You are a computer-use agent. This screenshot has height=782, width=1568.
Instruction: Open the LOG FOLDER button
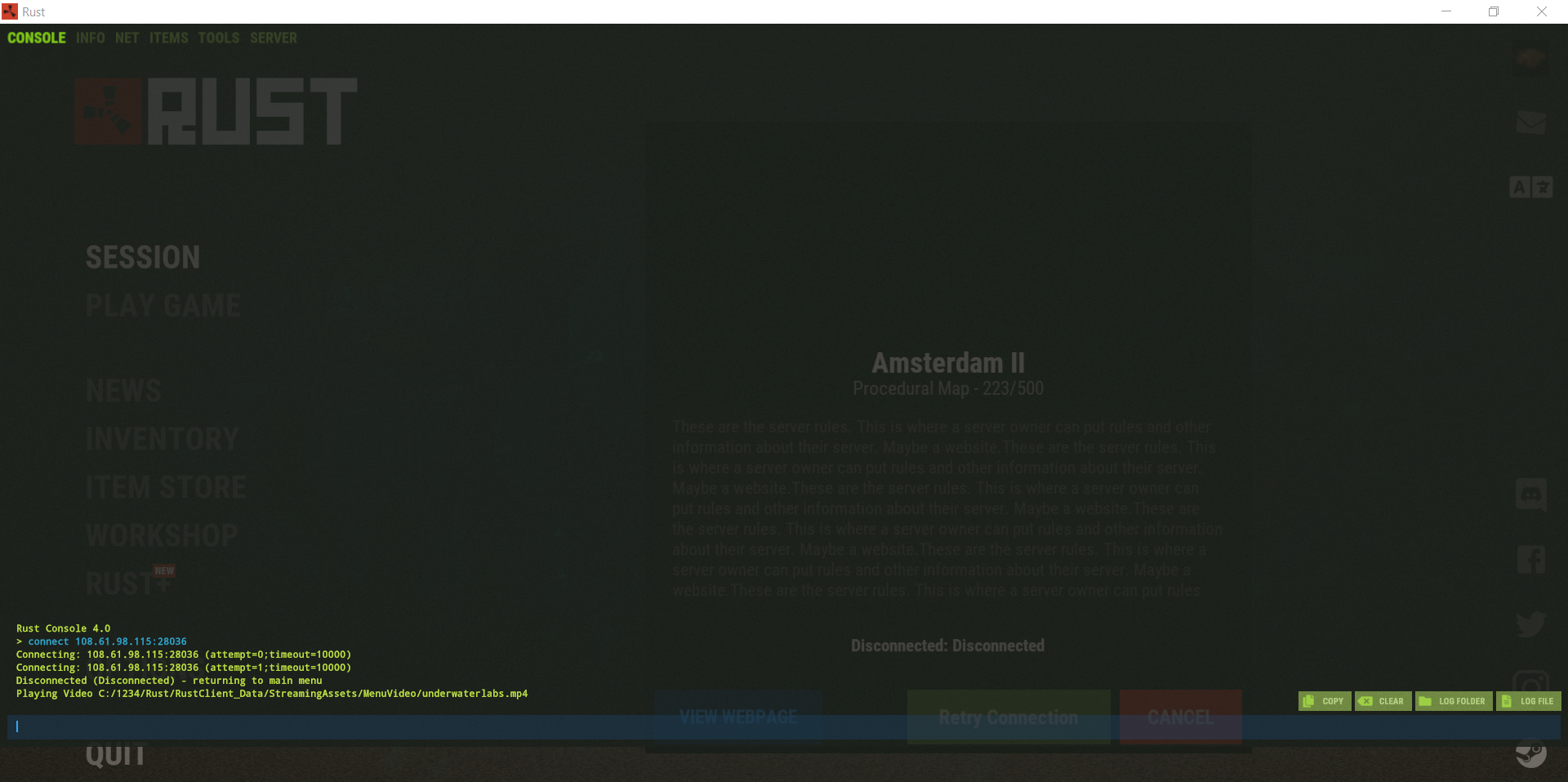(x=1453, y=701)
